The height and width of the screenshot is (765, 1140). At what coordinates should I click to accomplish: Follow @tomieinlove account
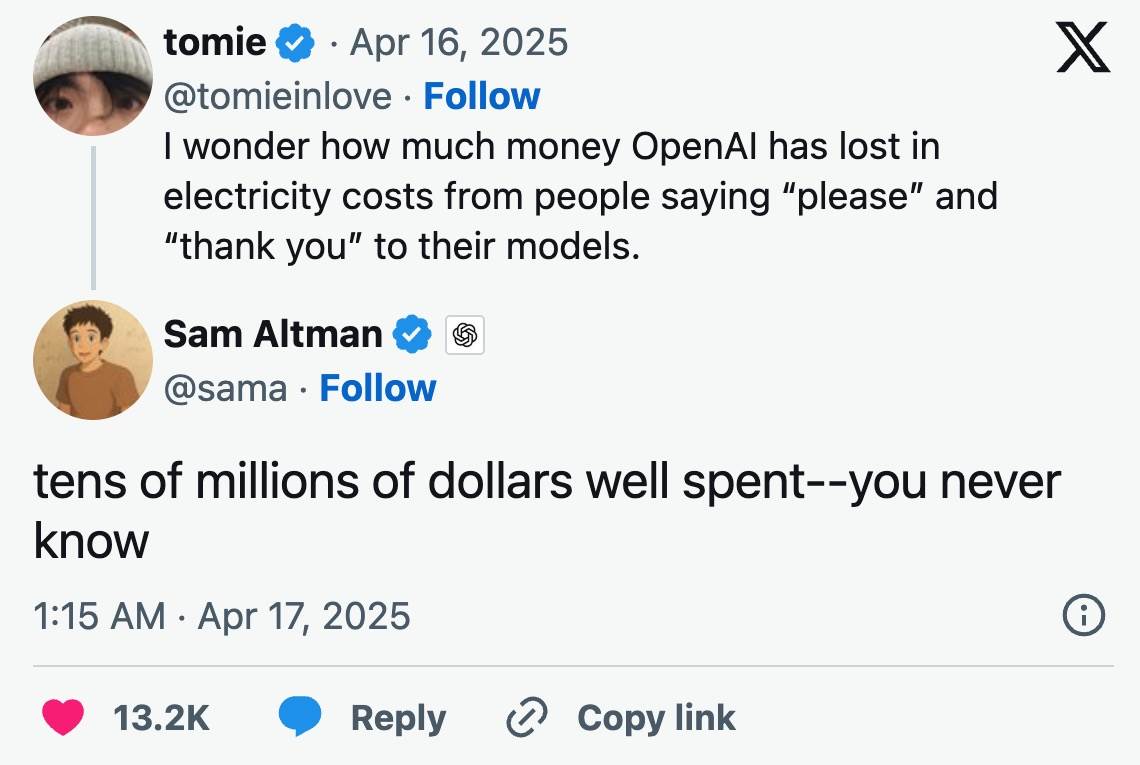click(482, 96)
